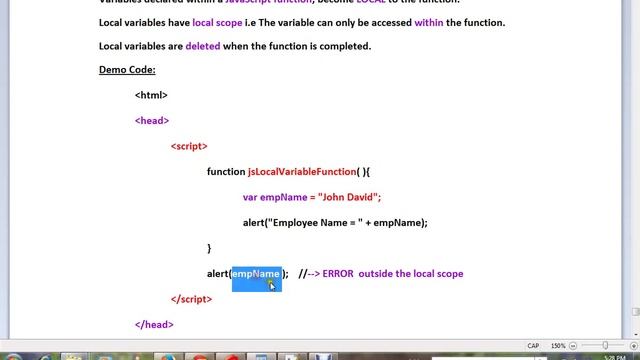Image resolution: width=640 pixels, height=360 pixels.
Task: Click the opening <html> tag line
Action: [151, 95]
